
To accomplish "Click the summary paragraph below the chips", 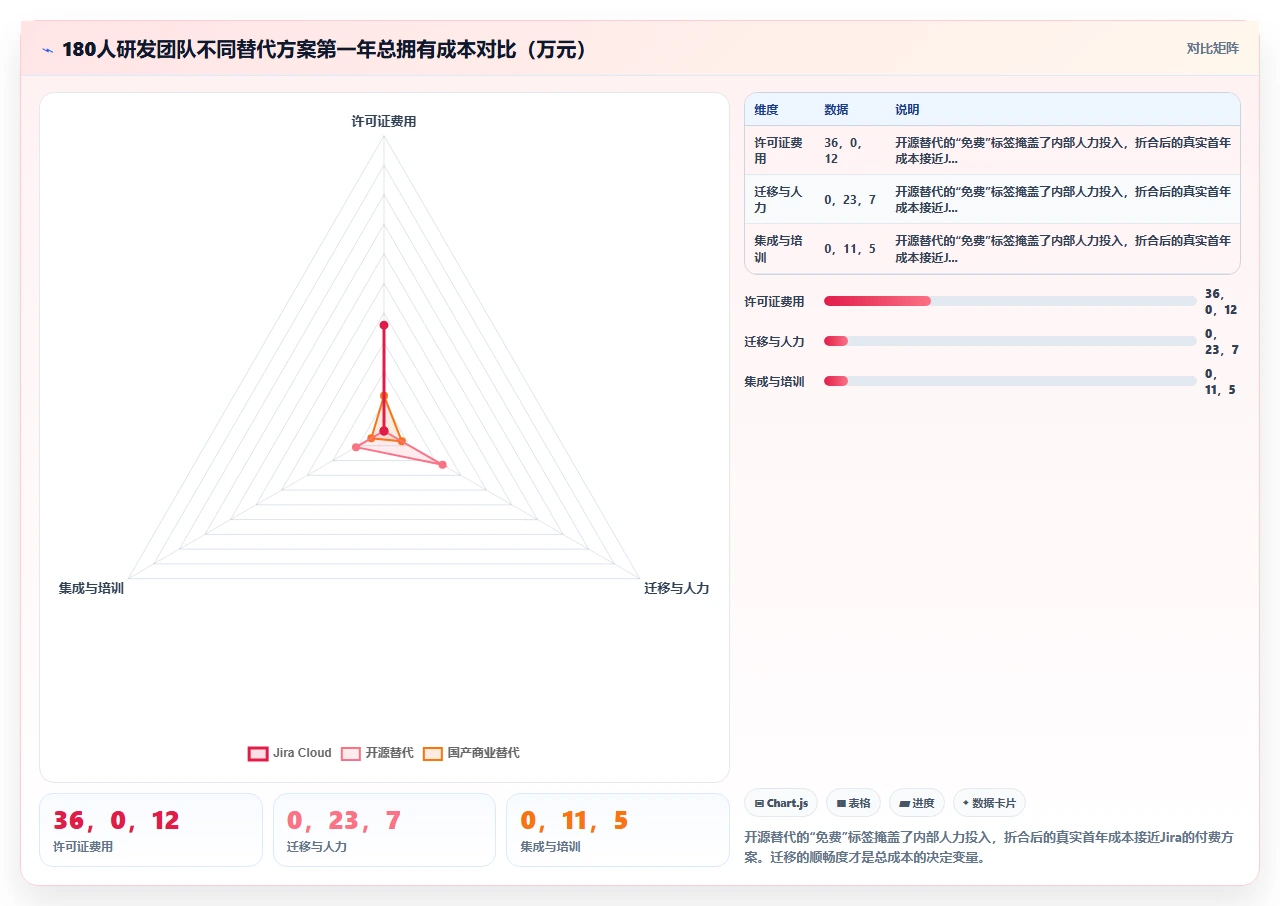I will (x=990, y=847).
